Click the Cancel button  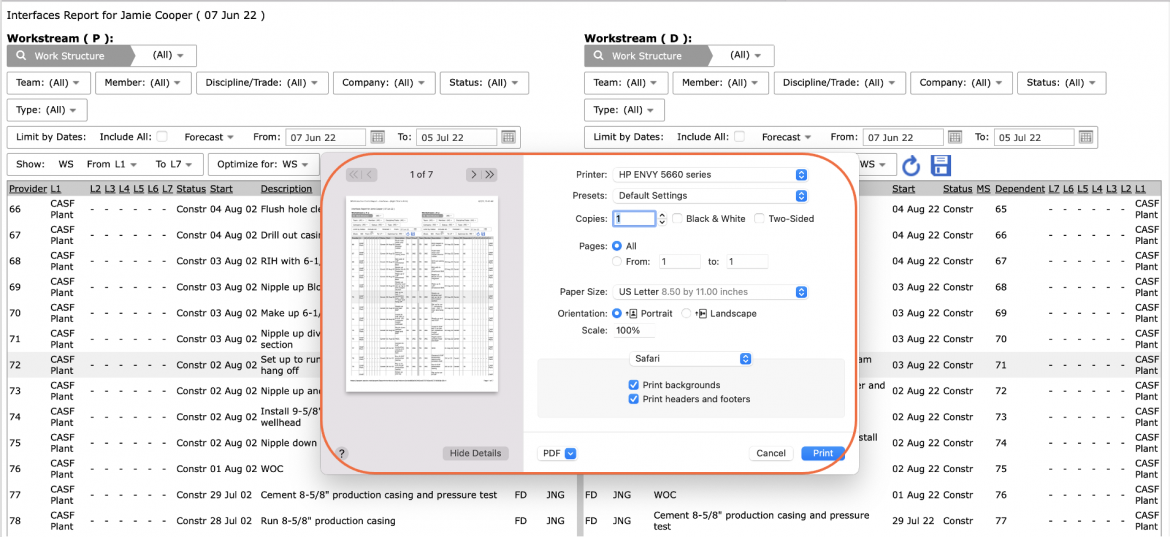click(x=771, y=453)
